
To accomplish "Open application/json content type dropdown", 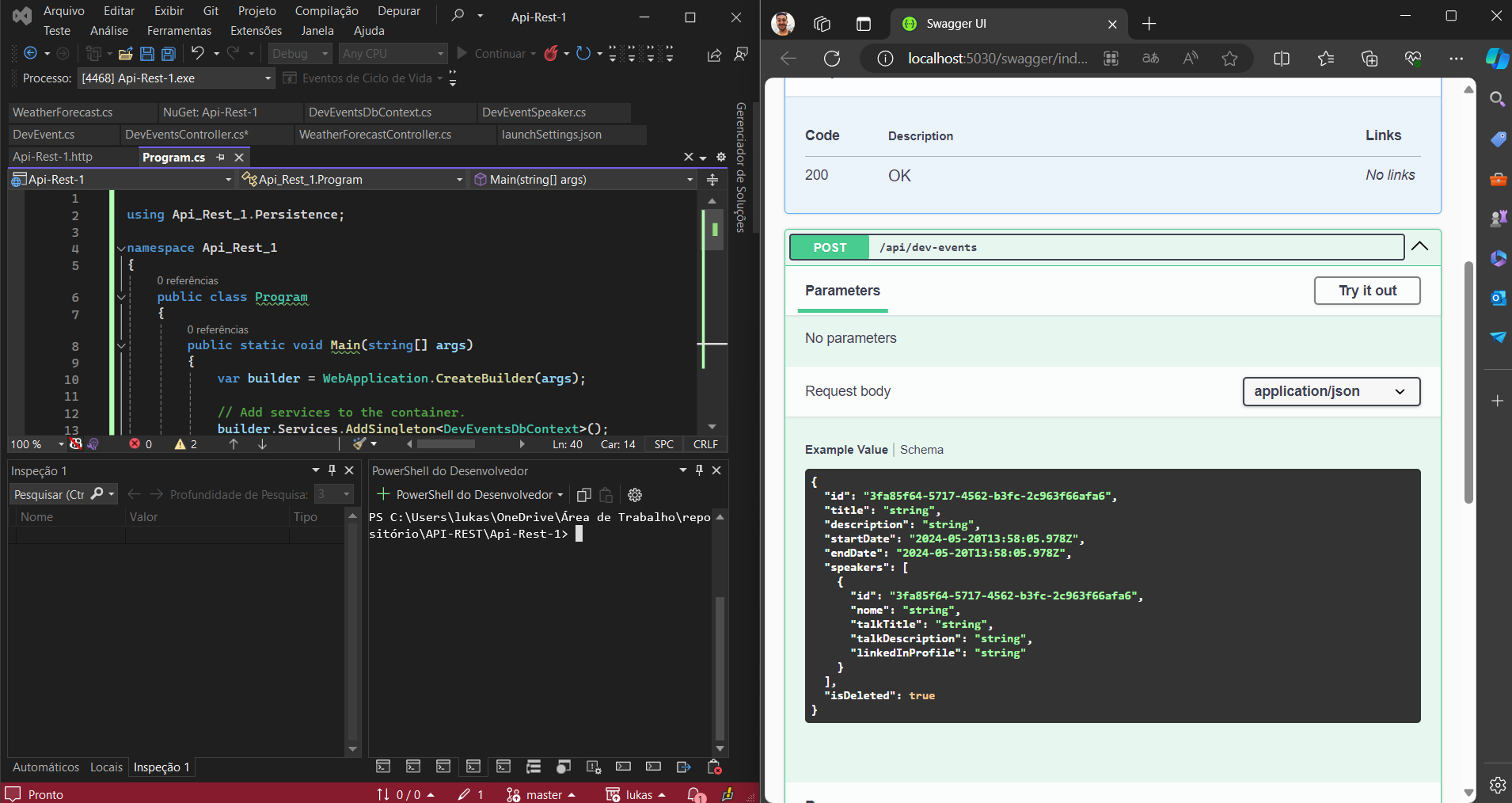I will tap(1332, 391).
